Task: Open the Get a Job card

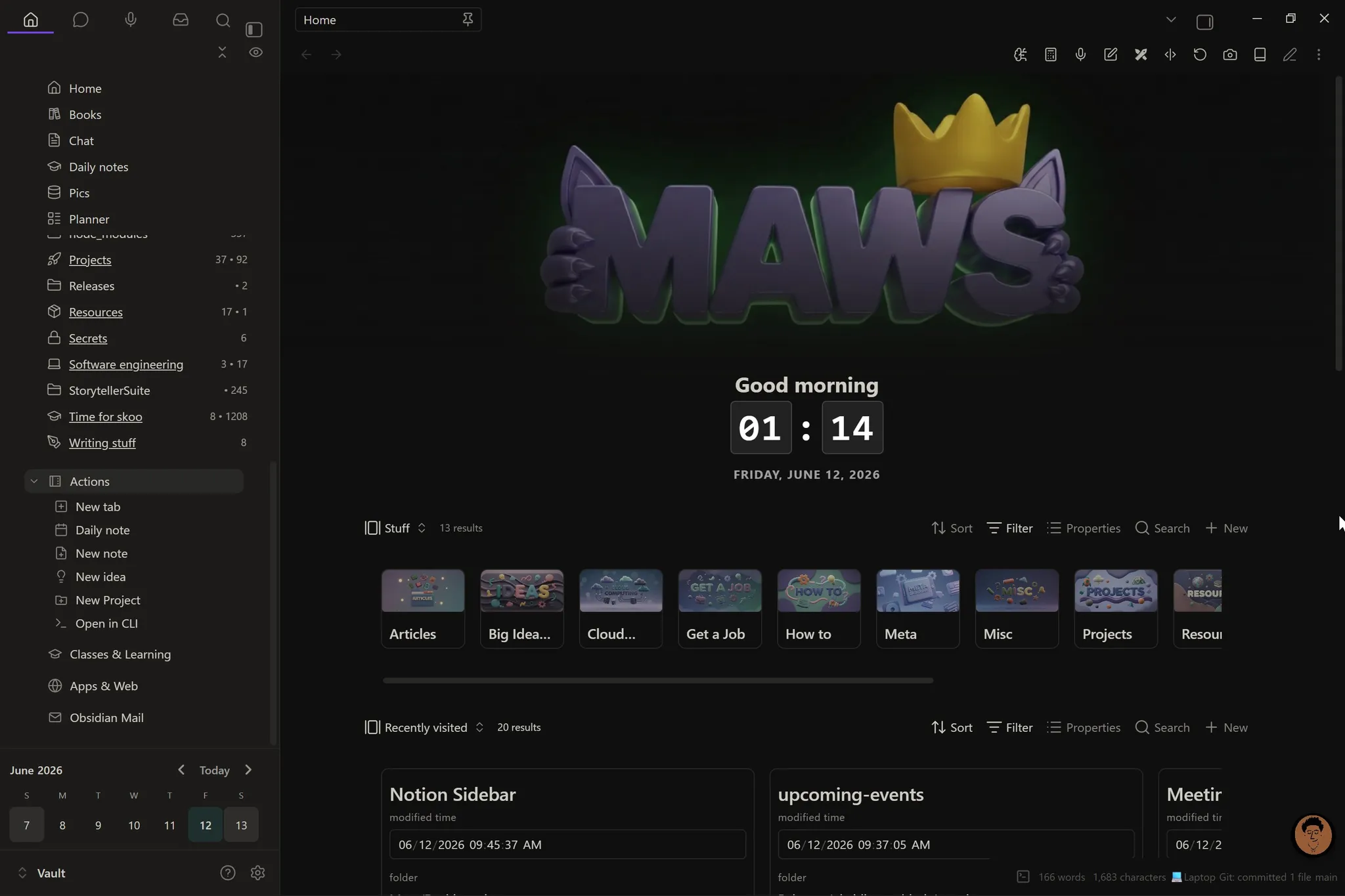Action: click(x=720, y=608)
